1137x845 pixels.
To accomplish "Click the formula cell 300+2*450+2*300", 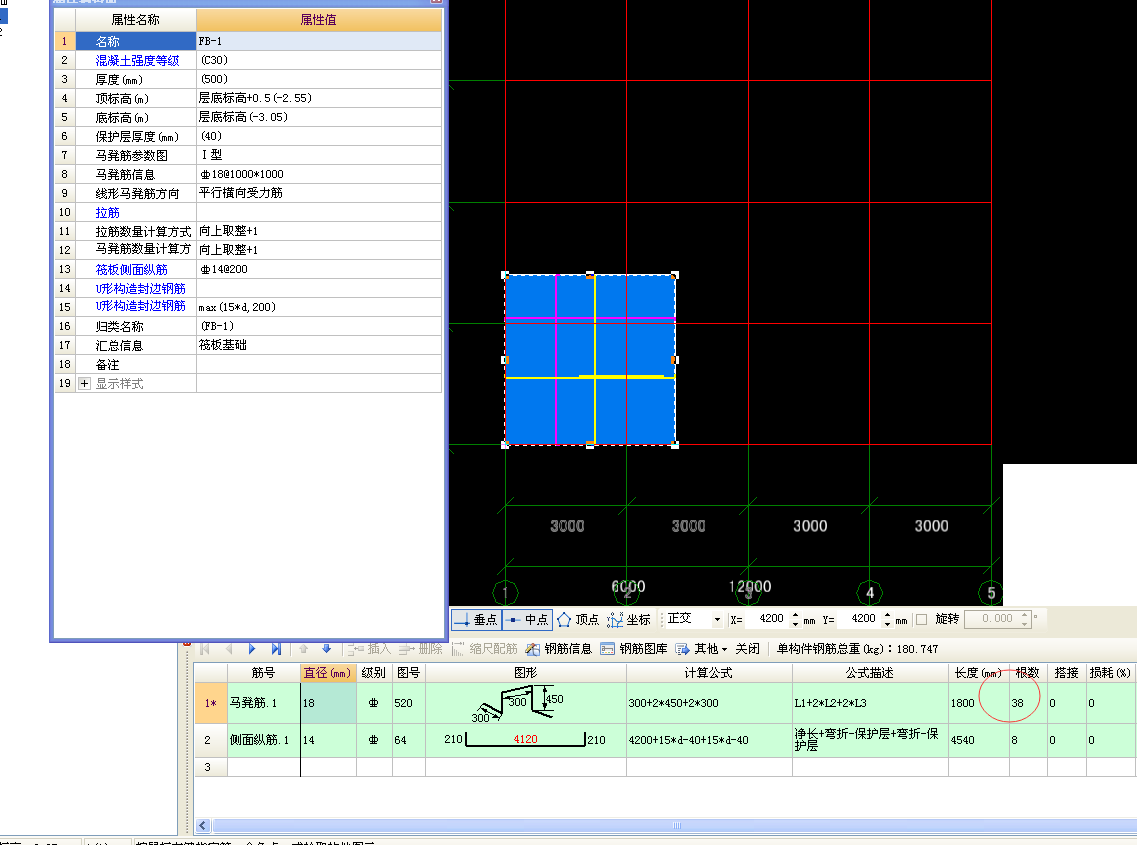I will pyautogui.click(x=708, y=703).
